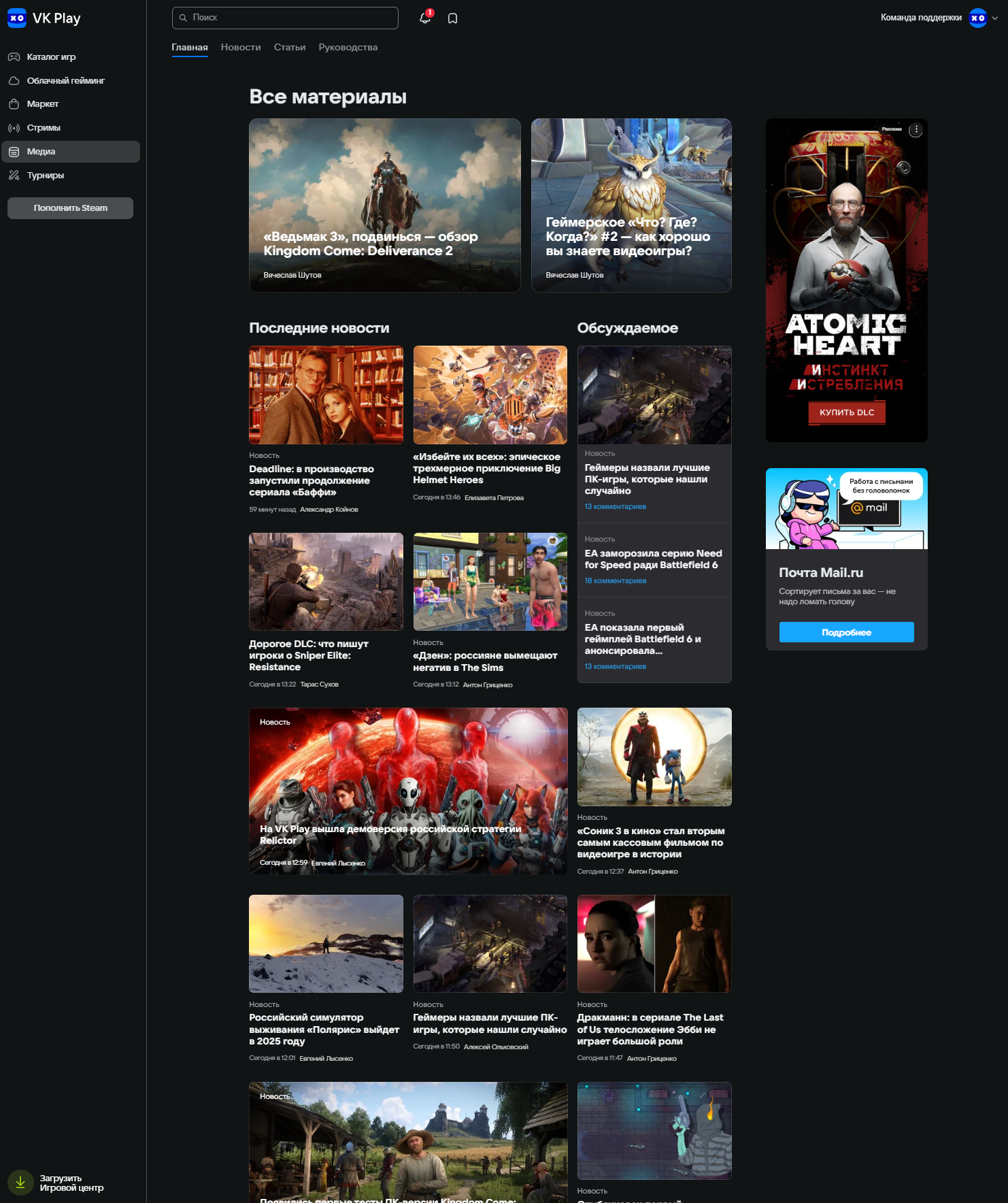Open Каталог игр gamepad icon
1008x1203 pixels.
(x=14, y=57)
